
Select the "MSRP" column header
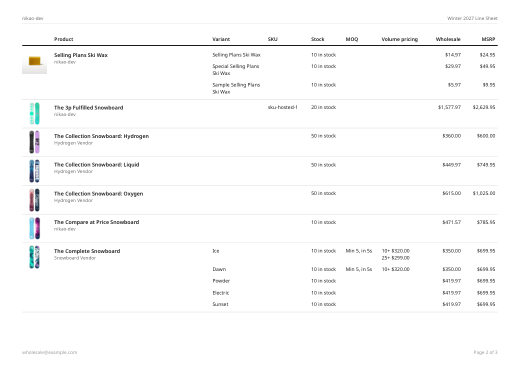[x=488, y=39]
